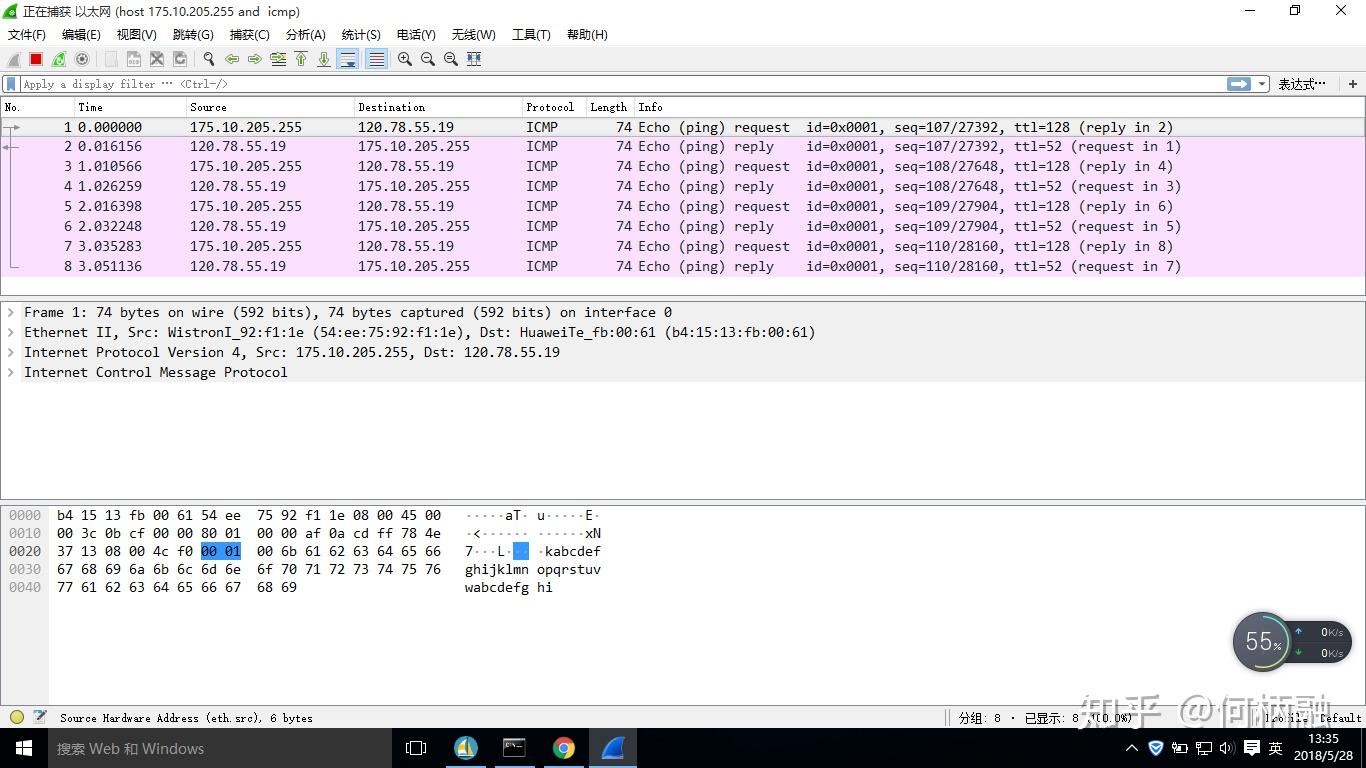Open the find packet tool
This screenshot has height=768, width=1366.
pyautogui.click(x=209, y=59)
